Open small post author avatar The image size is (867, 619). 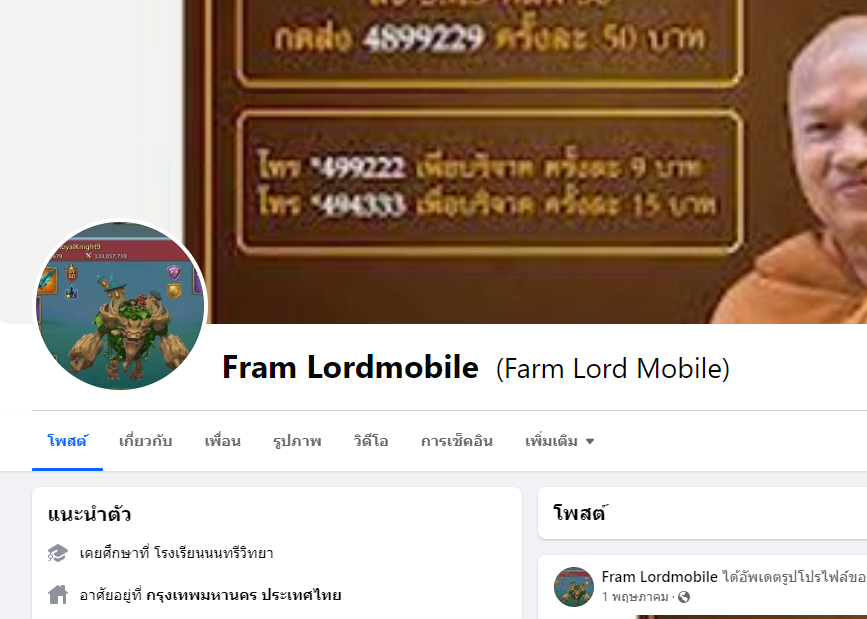tap(573, 587)
